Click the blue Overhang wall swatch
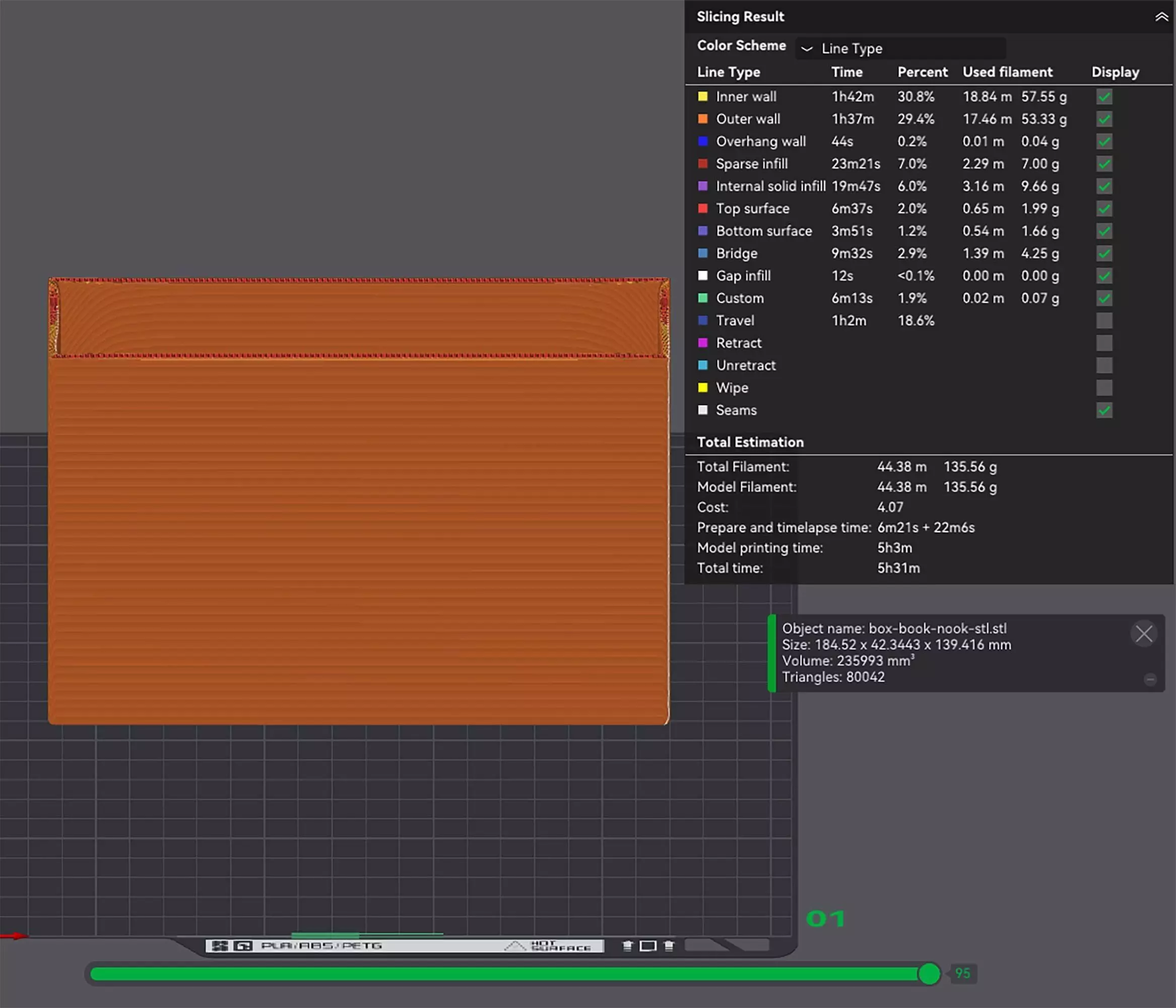1176x1008 pixels. pos(703,142)
